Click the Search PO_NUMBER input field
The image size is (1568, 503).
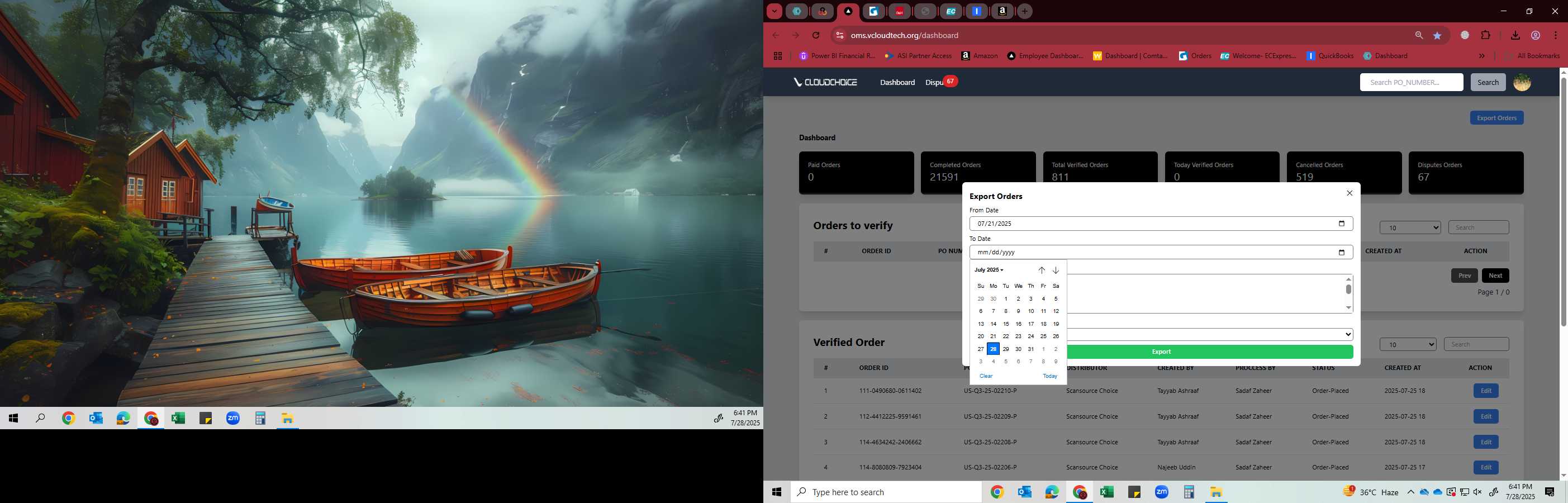pos(1411,82)
